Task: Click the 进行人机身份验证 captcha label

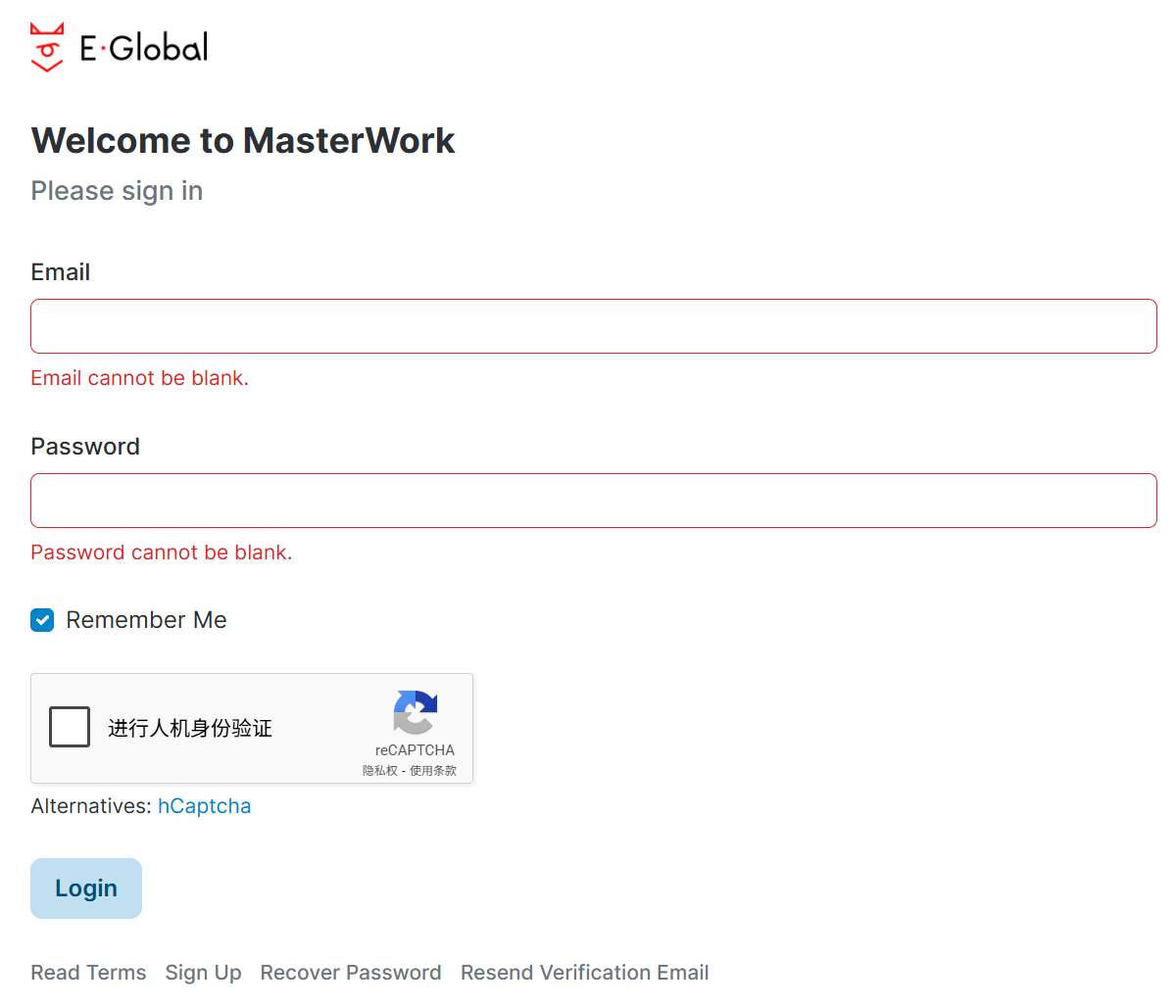Action: (x=190, y=728)
